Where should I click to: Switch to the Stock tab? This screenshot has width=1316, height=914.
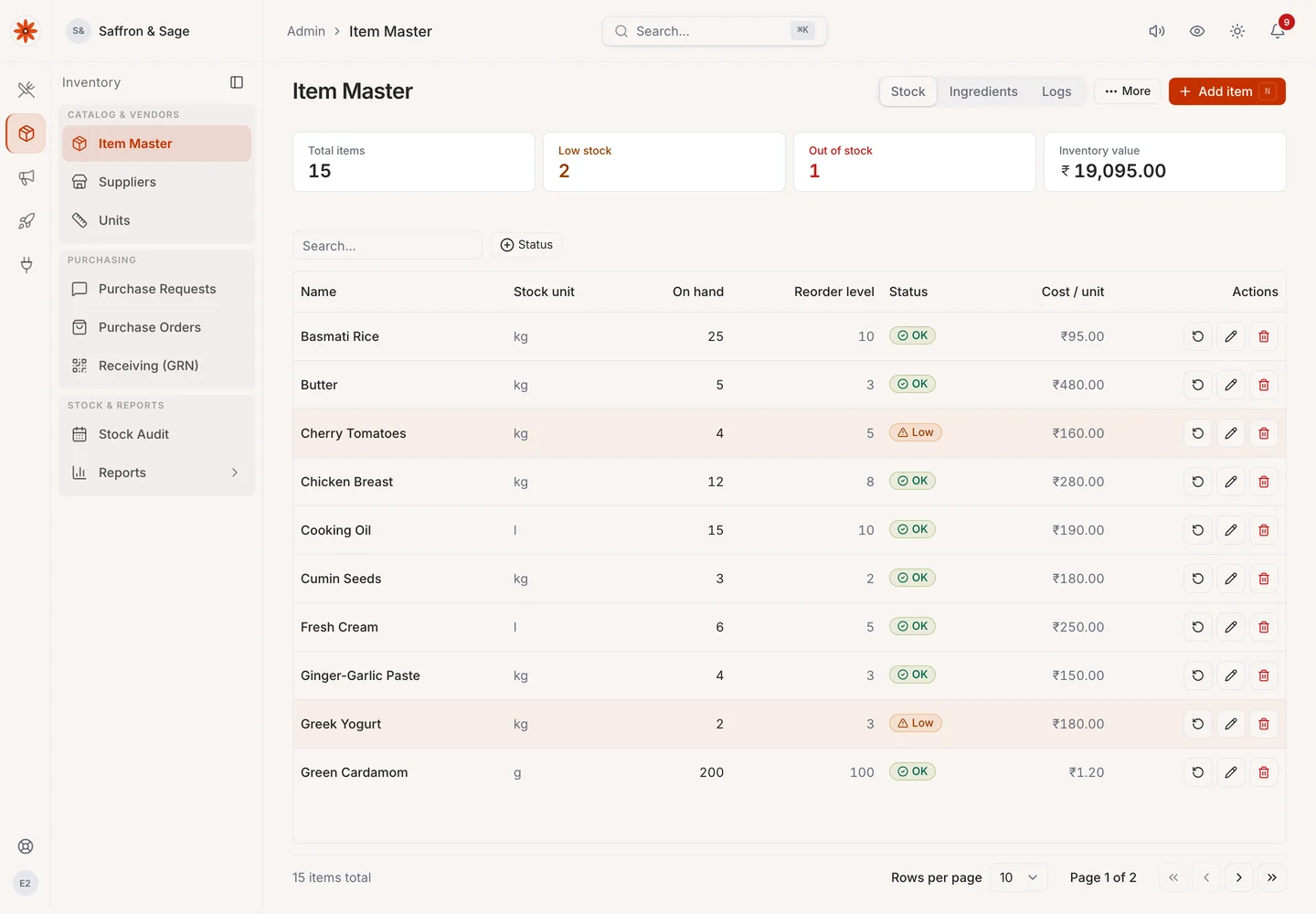point(907,91)
